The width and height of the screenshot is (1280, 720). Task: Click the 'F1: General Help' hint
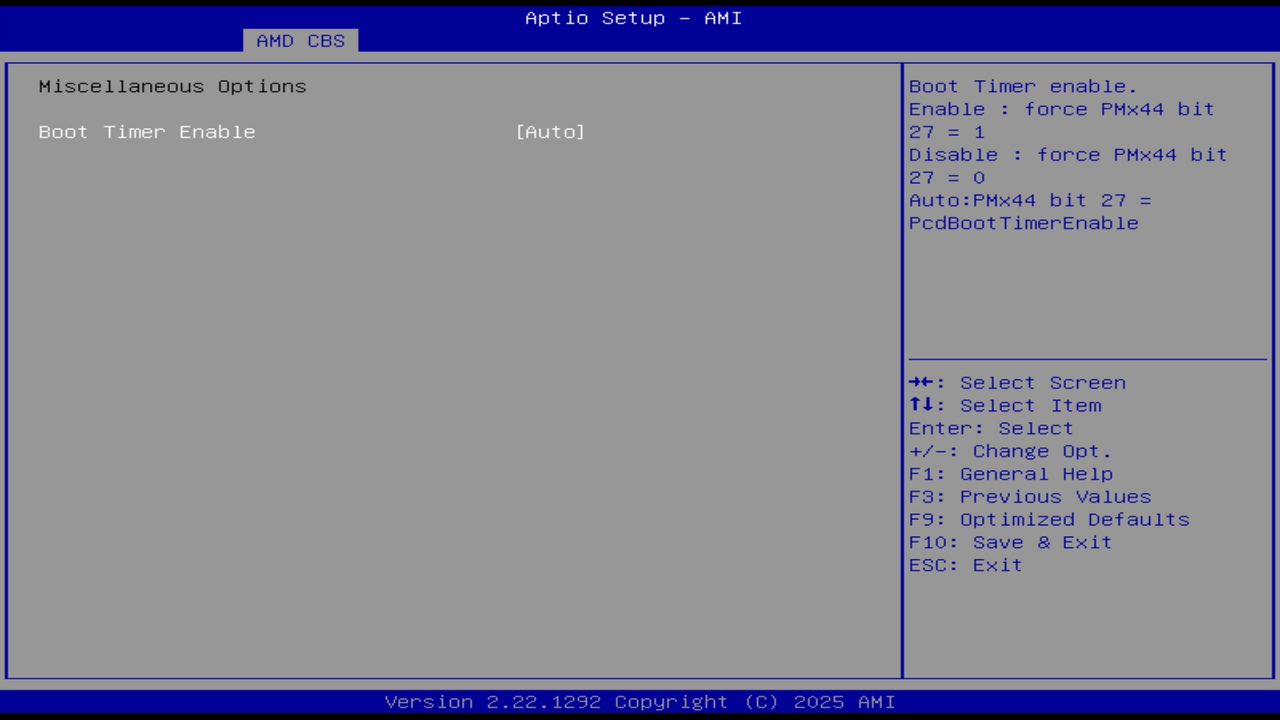point(1011,474)
